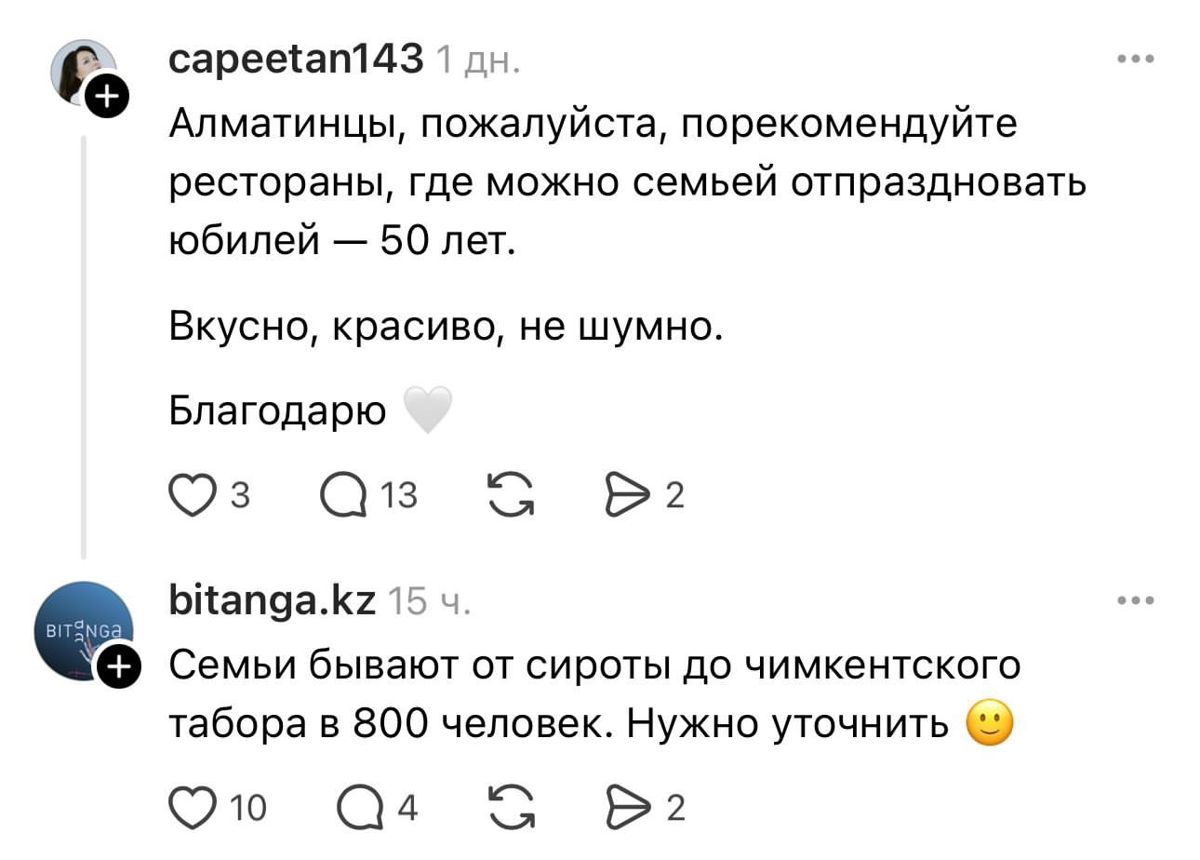Repost capeetan143's comment with the repost arrows

[x=513, y=491]
